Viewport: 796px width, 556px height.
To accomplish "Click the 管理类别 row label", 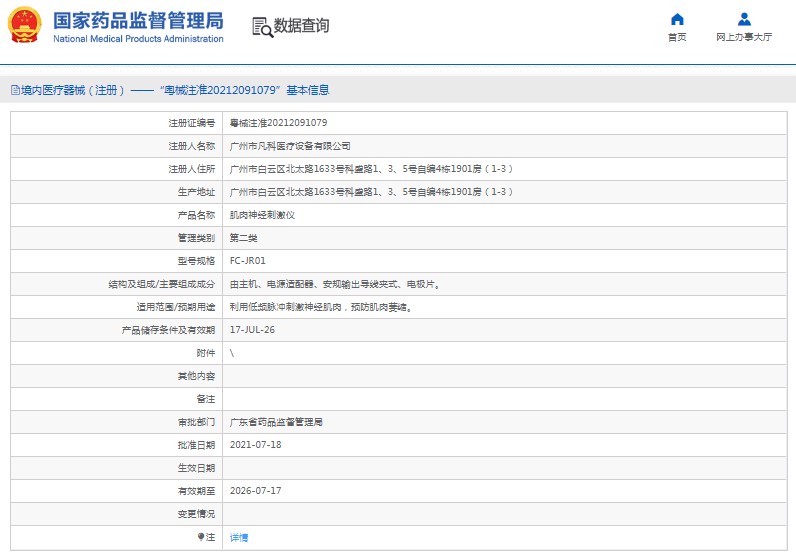I will 196,238.
